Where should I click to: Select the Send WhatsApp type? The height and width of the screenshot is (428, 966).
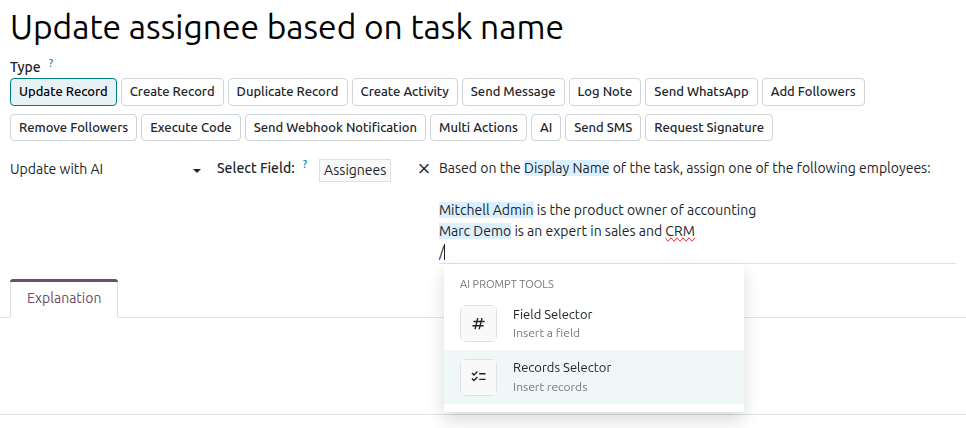[702, 92]
